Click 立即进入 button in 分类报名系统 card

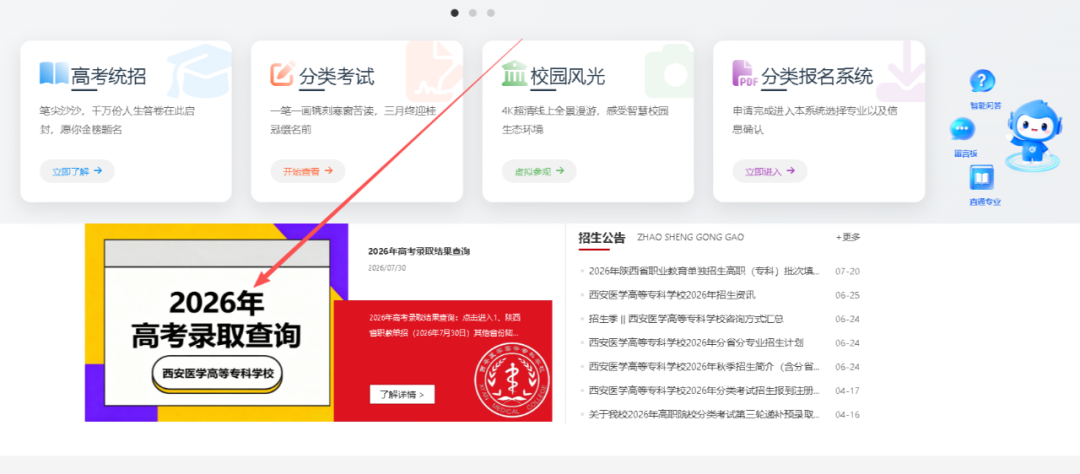click(x=770, y=171)
